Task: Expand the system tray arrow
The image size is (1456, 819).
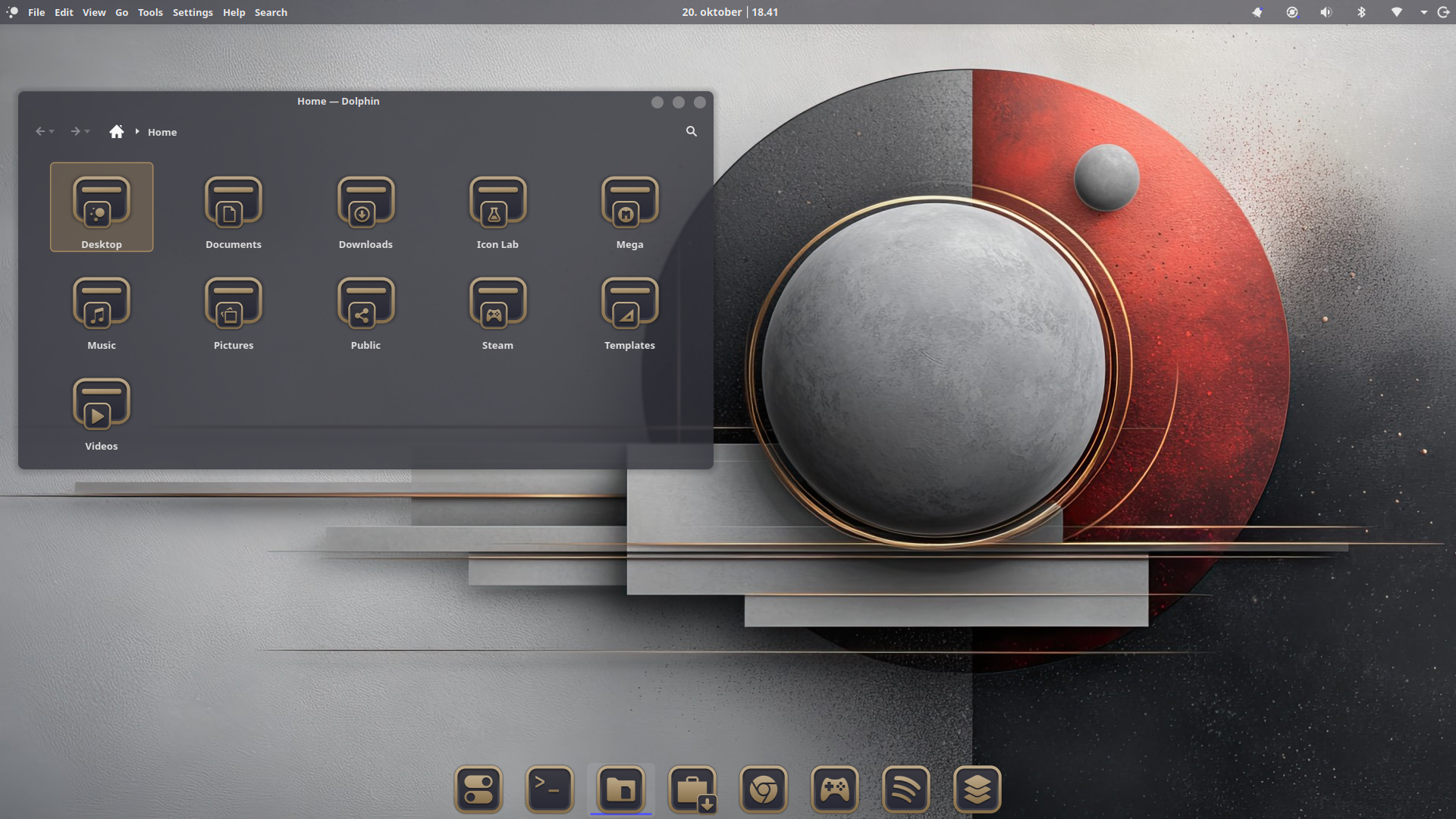Action: [x=1423, y=12]
